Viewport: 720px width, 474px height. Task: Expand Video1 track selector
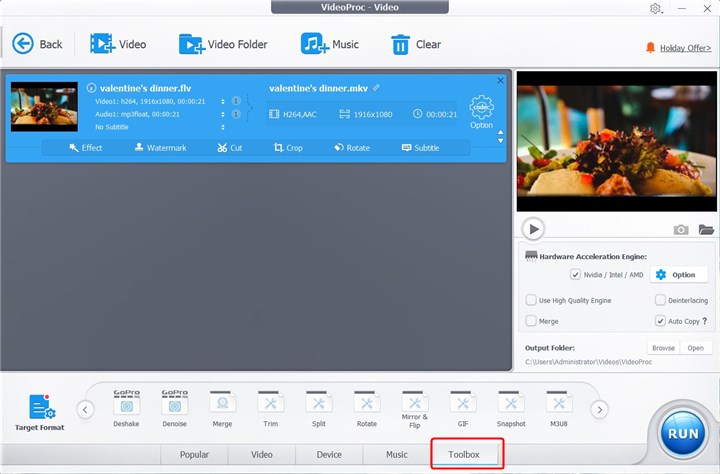[x=223, y=102]
